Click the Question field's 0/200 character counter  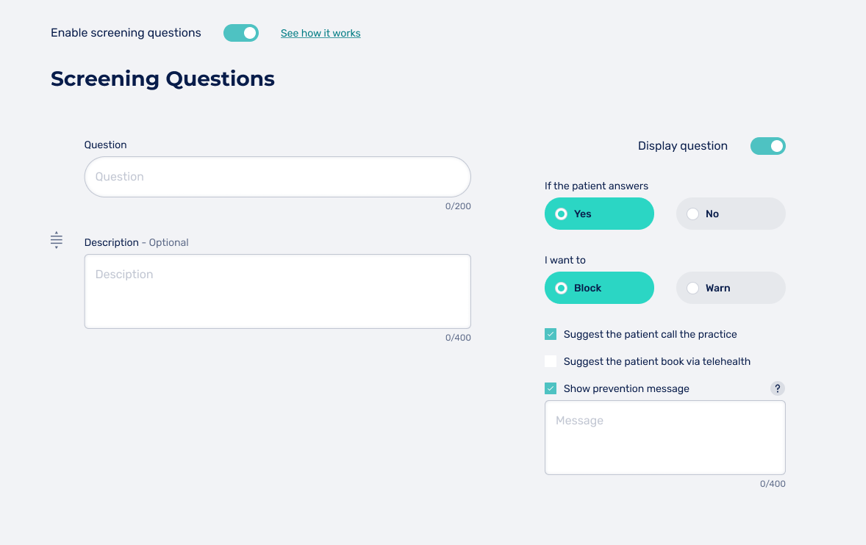(458, 206)
